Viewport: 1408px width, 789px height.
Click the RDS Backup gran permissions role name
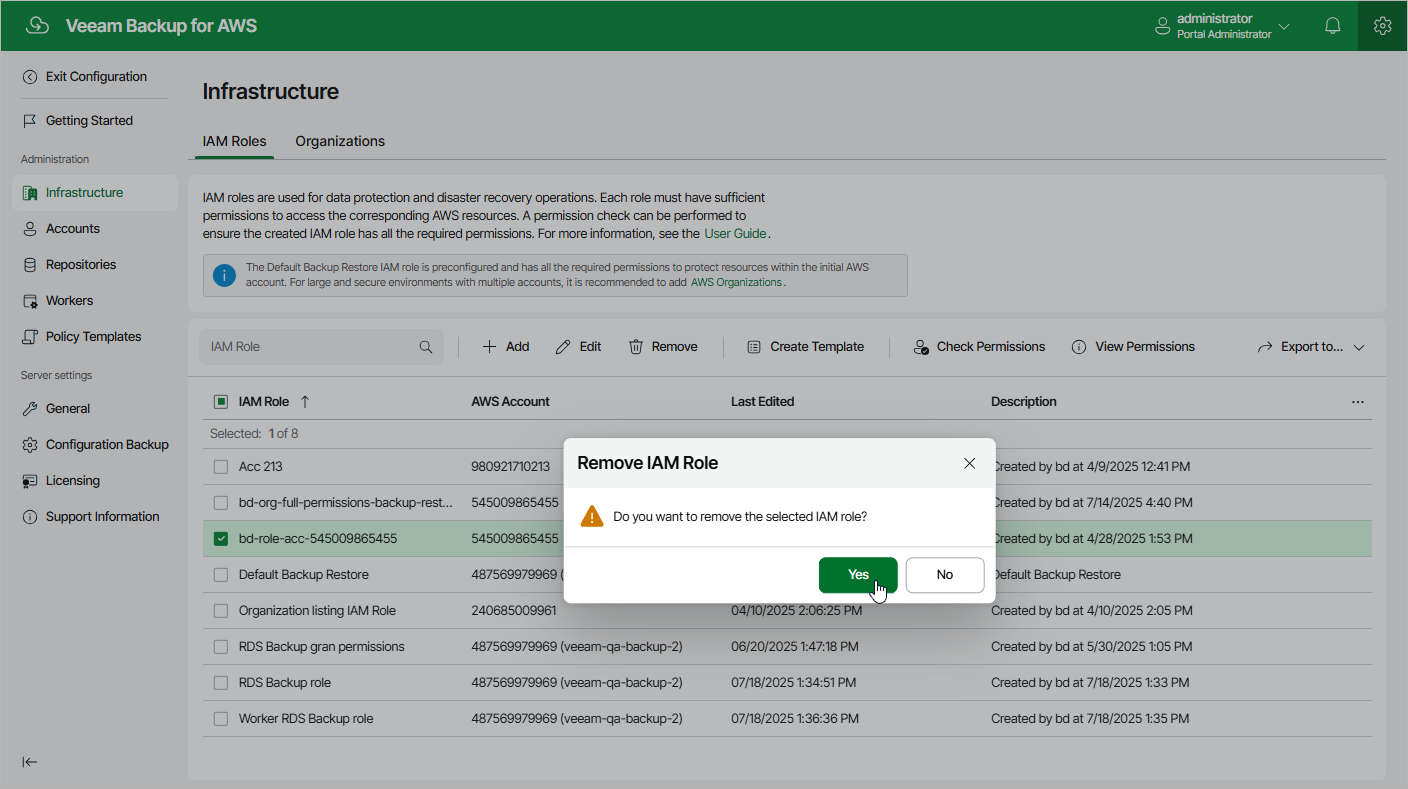(322, 647)
